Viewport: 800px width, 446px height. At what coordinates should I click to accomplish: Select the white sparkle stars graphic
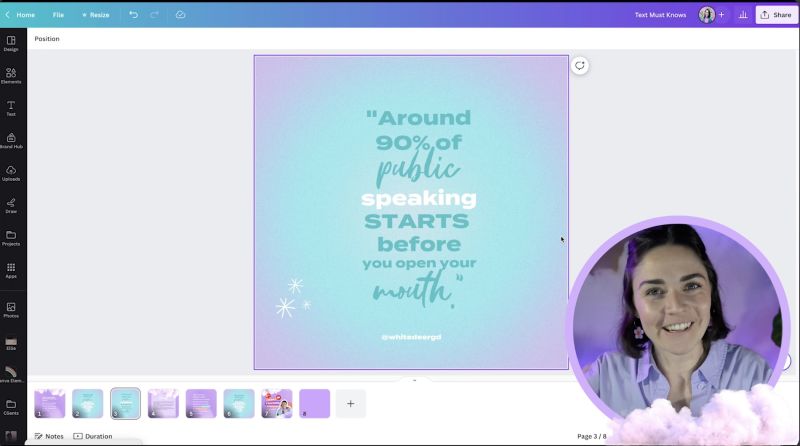tap(293, 298)
